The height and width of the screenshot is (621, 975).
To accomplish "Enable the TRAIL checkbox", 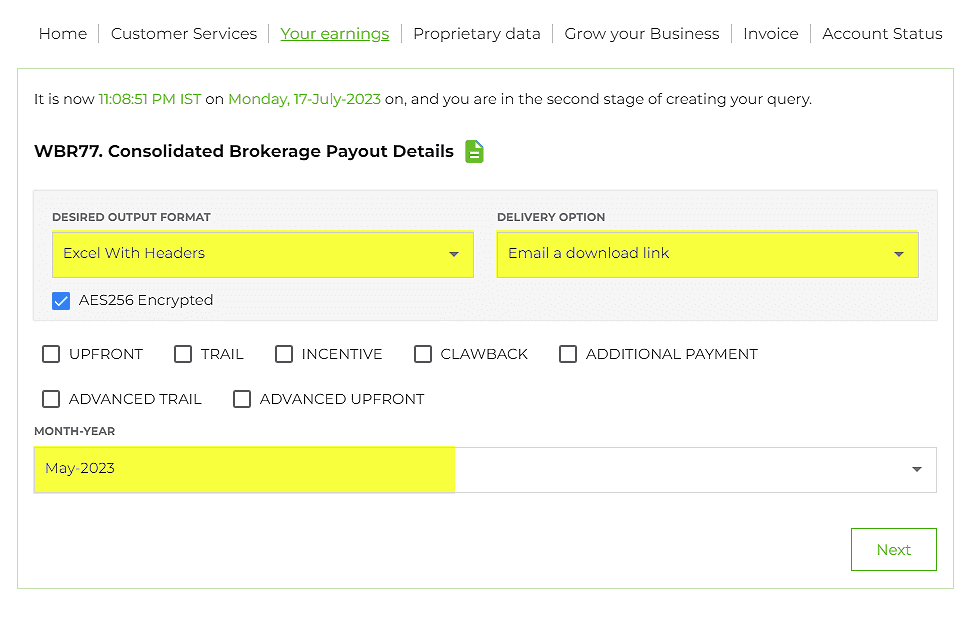I will tap(183, 354).
